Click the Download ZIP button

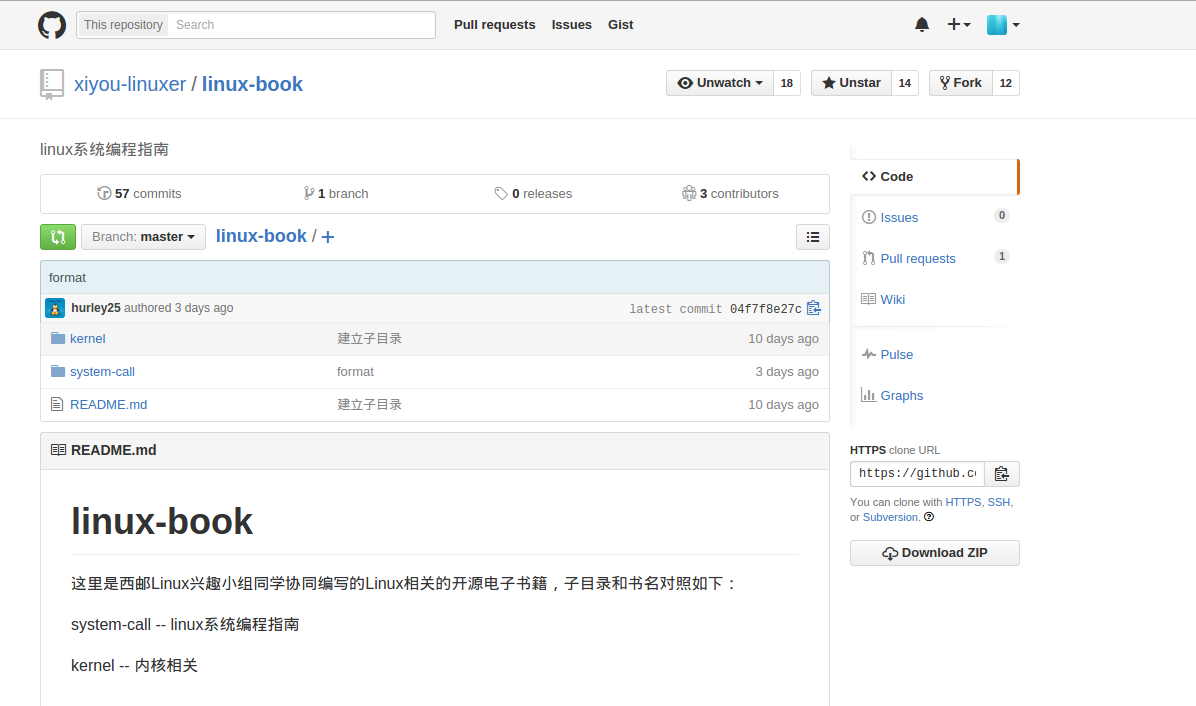tap(934, 554)
